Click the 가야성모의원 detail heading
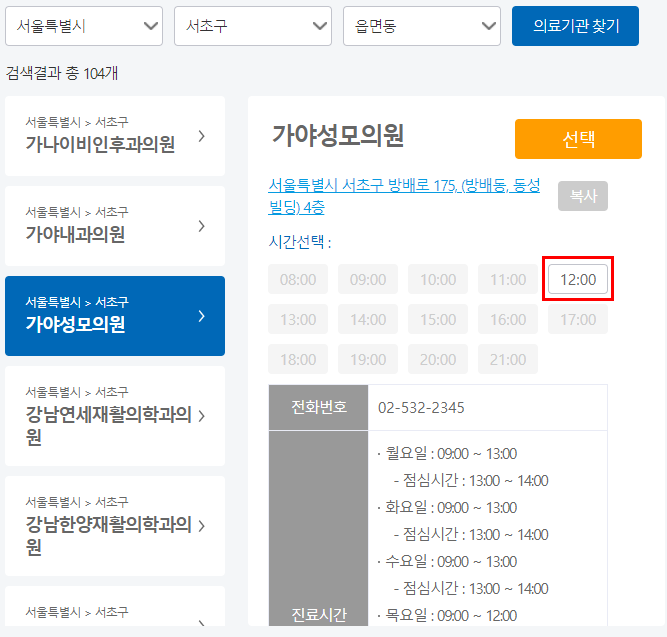The height and width of the screenshot is (637, 667). pos(338,136)
